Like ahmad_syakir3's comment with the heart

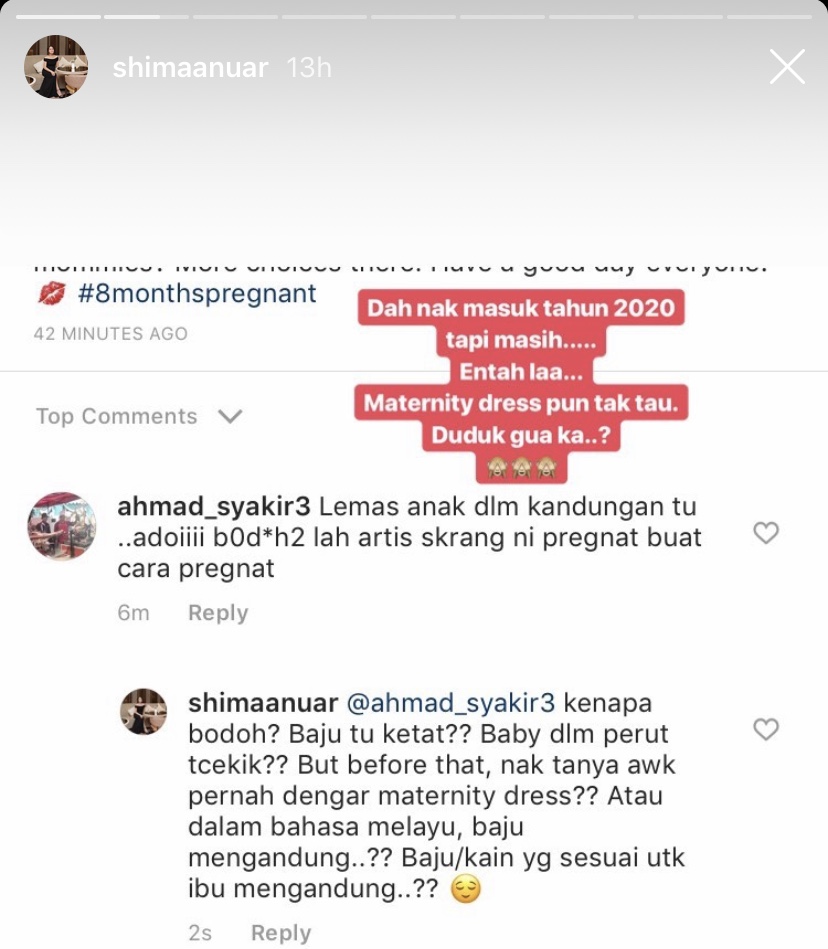pyautogui.click(x=766, y=533)
